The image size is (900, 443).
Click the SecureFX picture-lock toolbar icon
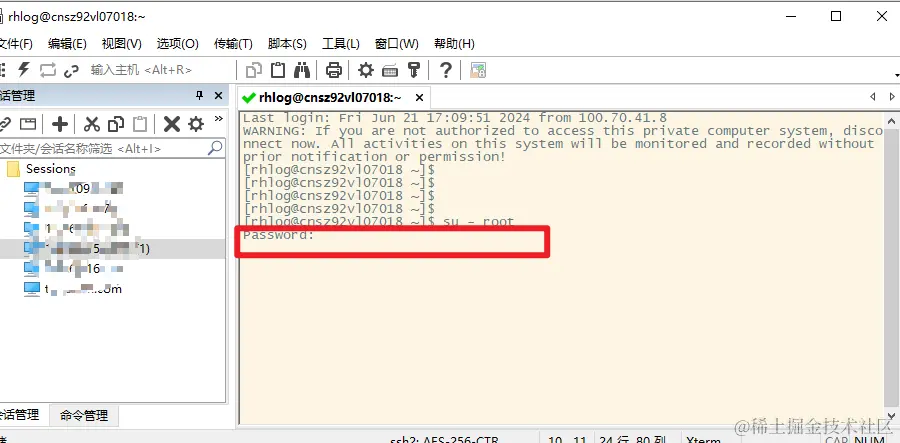478,70
